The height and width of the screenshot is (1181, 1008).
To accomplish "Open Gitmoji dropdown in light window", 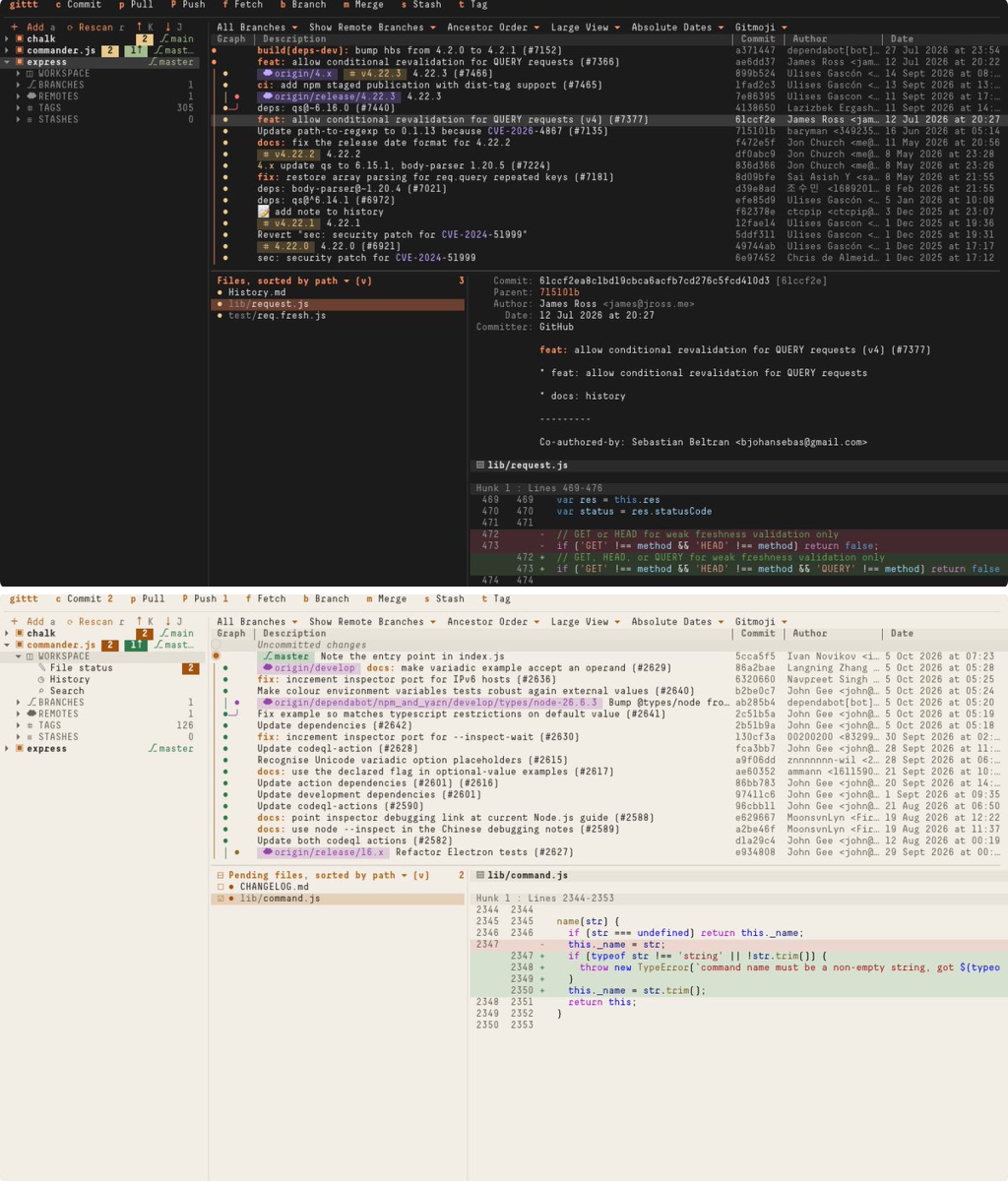I will pyautogui.click(x=760, y=622).
